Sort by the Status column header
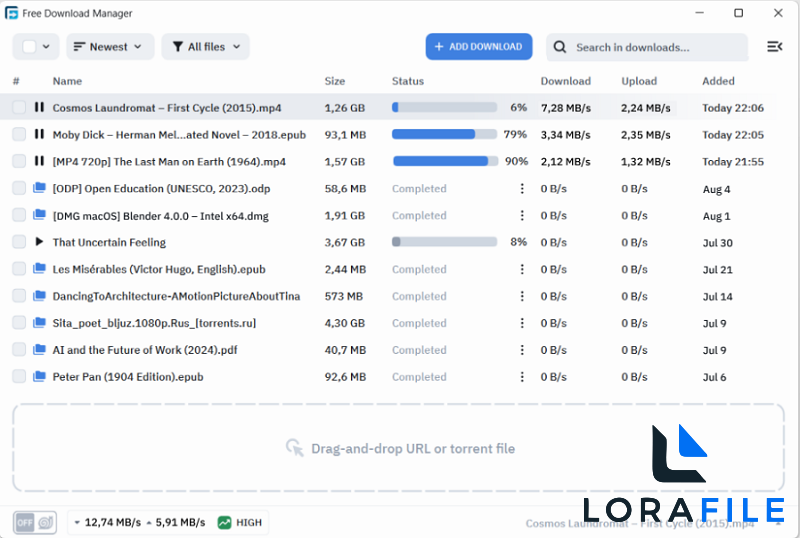Image resolution: width=800 pixels, height=538 pixels. (x=408, y=81)
